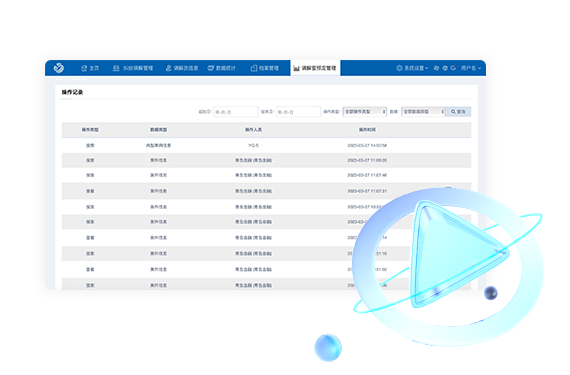Open 纠纷调解管理 from the navigation bar
Viewport: 570px width, 375px height.
tap(133, 68)
